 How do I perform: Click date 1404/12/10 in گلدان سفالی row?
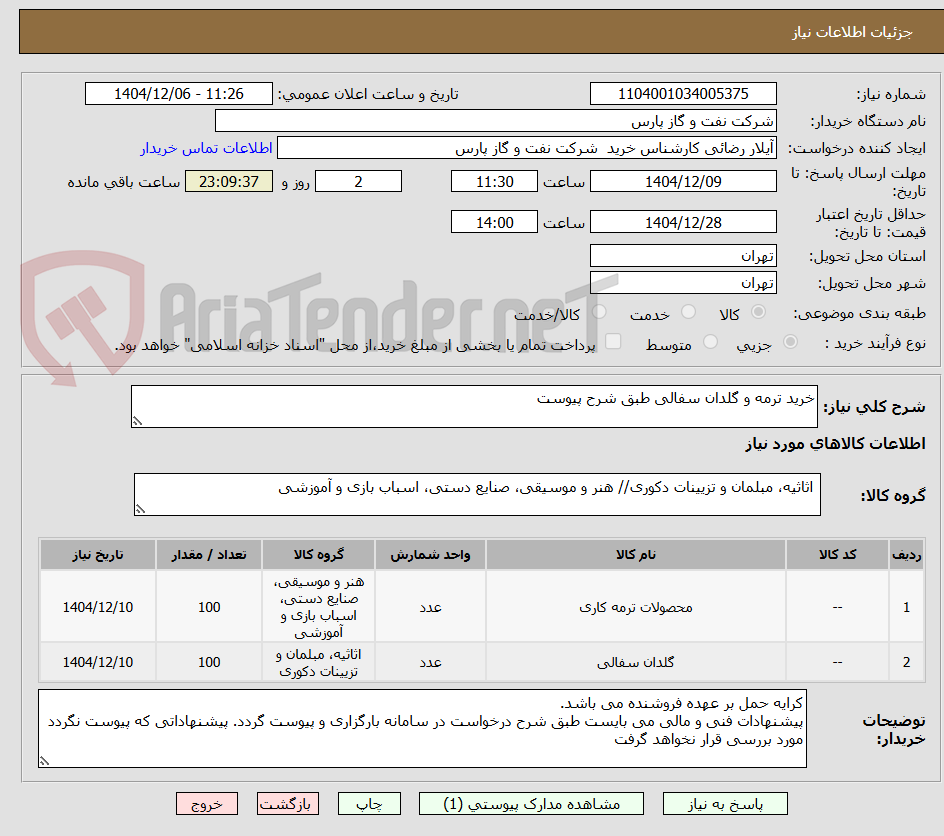point(98,662)
